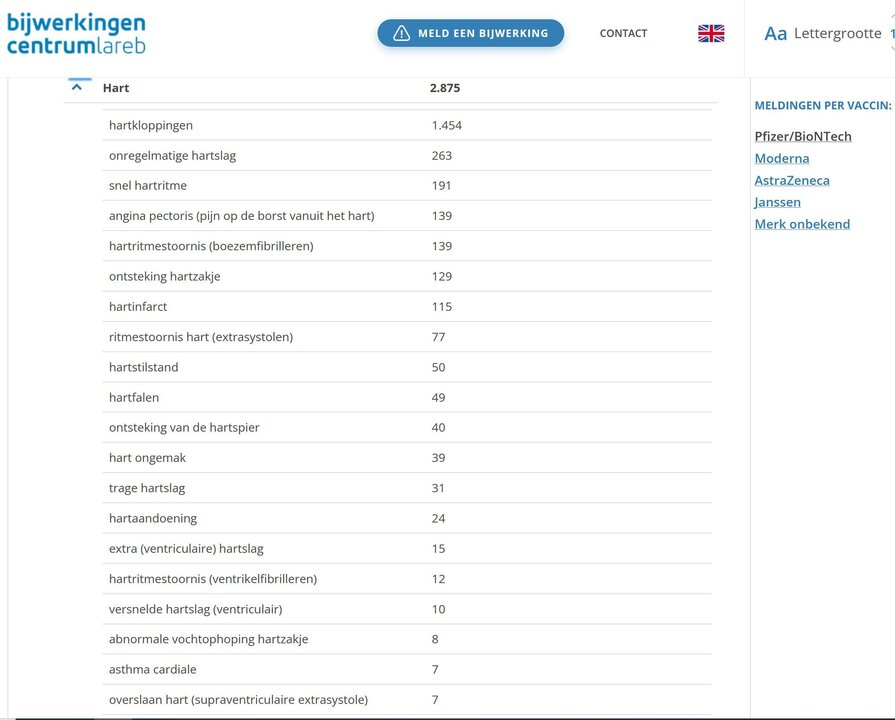
Task: Click the Bijwerkingencentrum Lareb logo
Action: tap(76, 34)
